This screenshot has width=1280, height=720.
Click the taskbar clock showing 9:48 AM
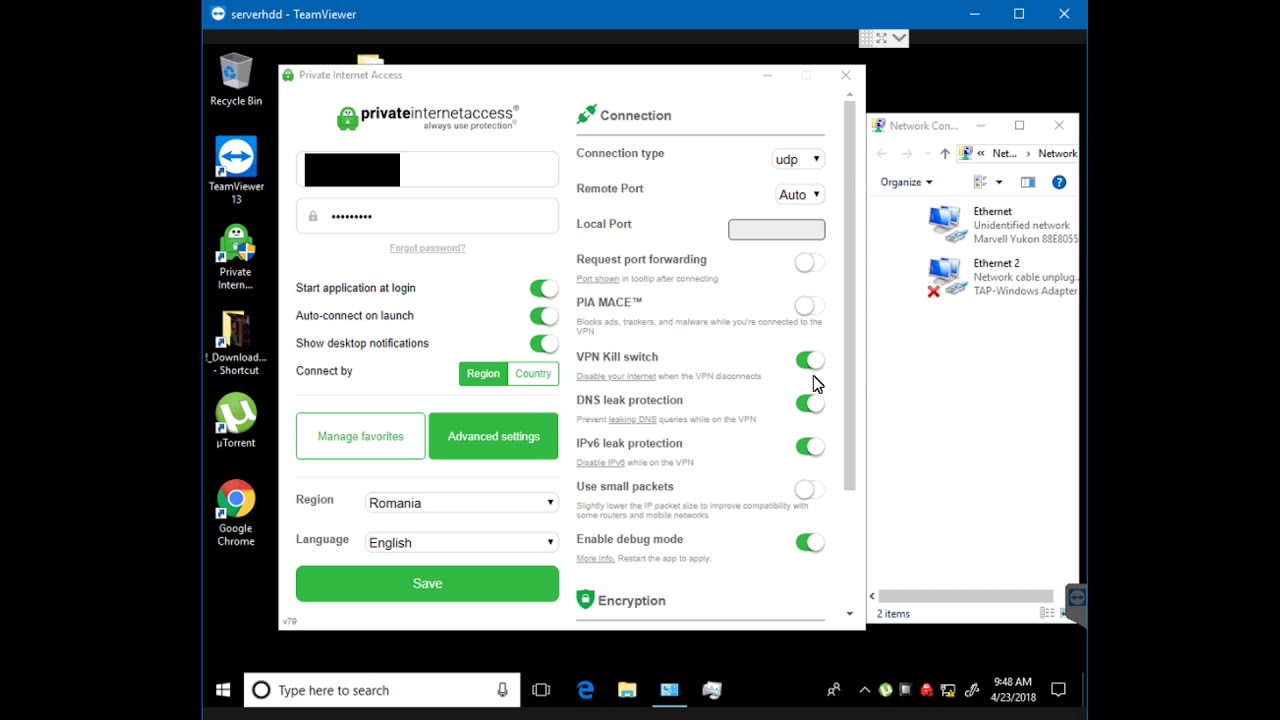pyautogui.click(x=1012, y=690)
